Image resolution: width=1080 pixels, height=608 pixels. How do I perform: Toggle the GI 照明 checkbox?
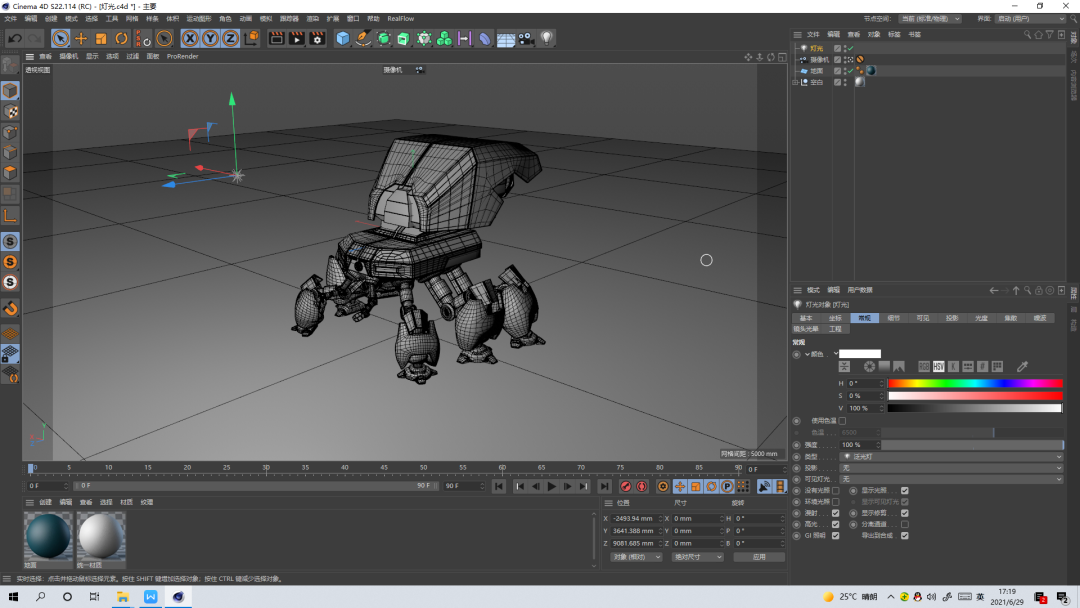835,535
